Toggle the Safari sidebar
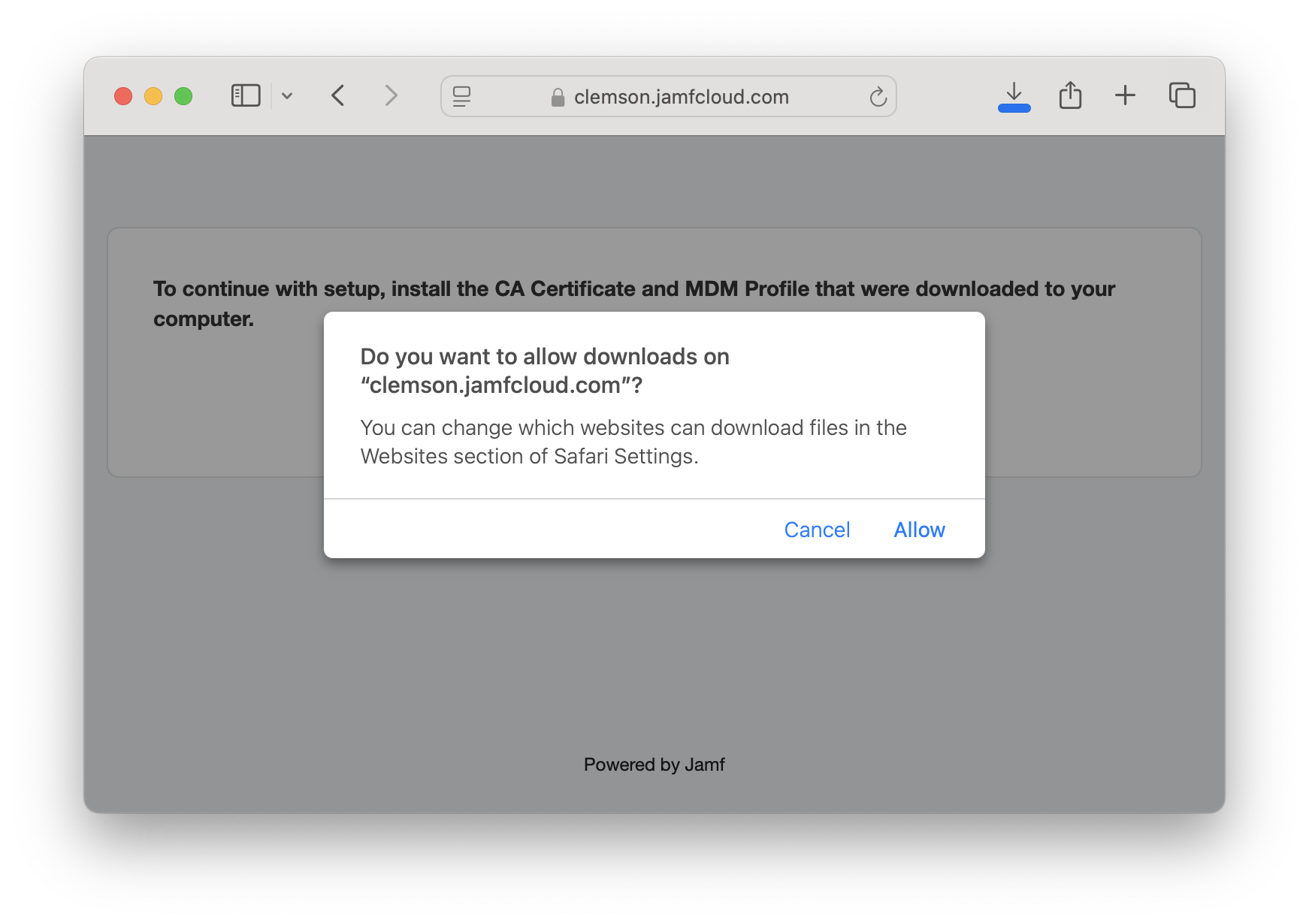The image size is (1309, 924). 245,95
